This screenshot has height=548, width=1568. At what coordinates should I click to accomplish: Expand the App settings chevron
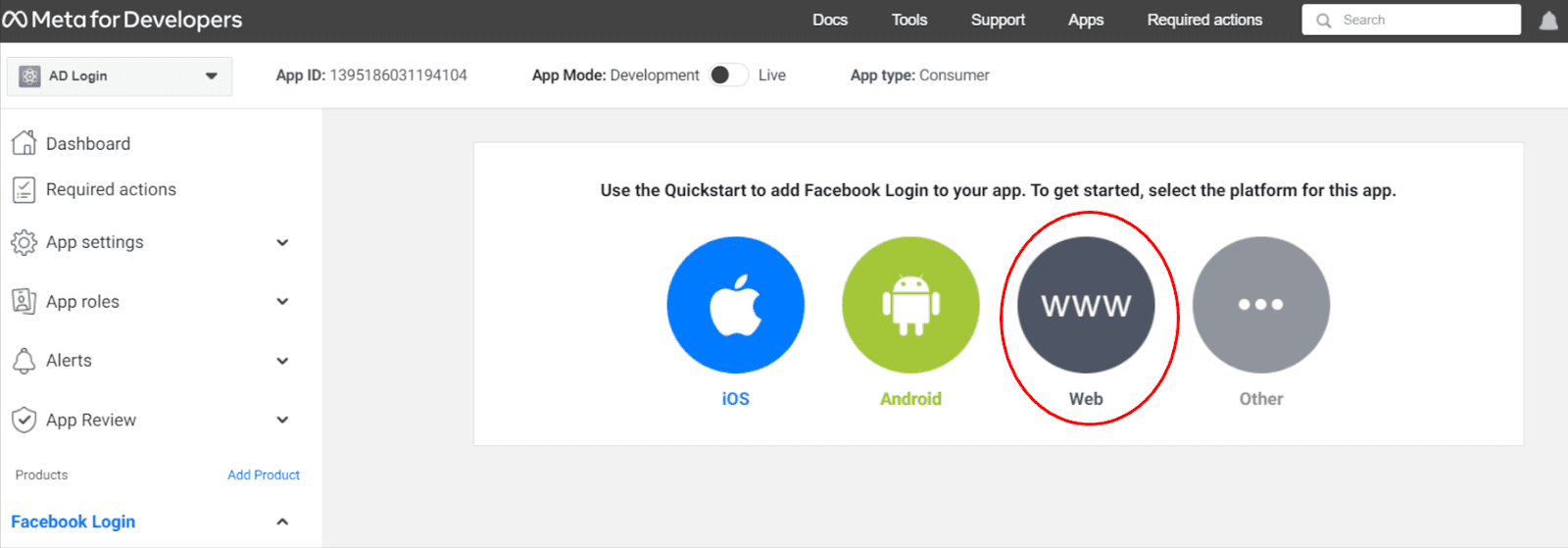[x=282, y=242]
